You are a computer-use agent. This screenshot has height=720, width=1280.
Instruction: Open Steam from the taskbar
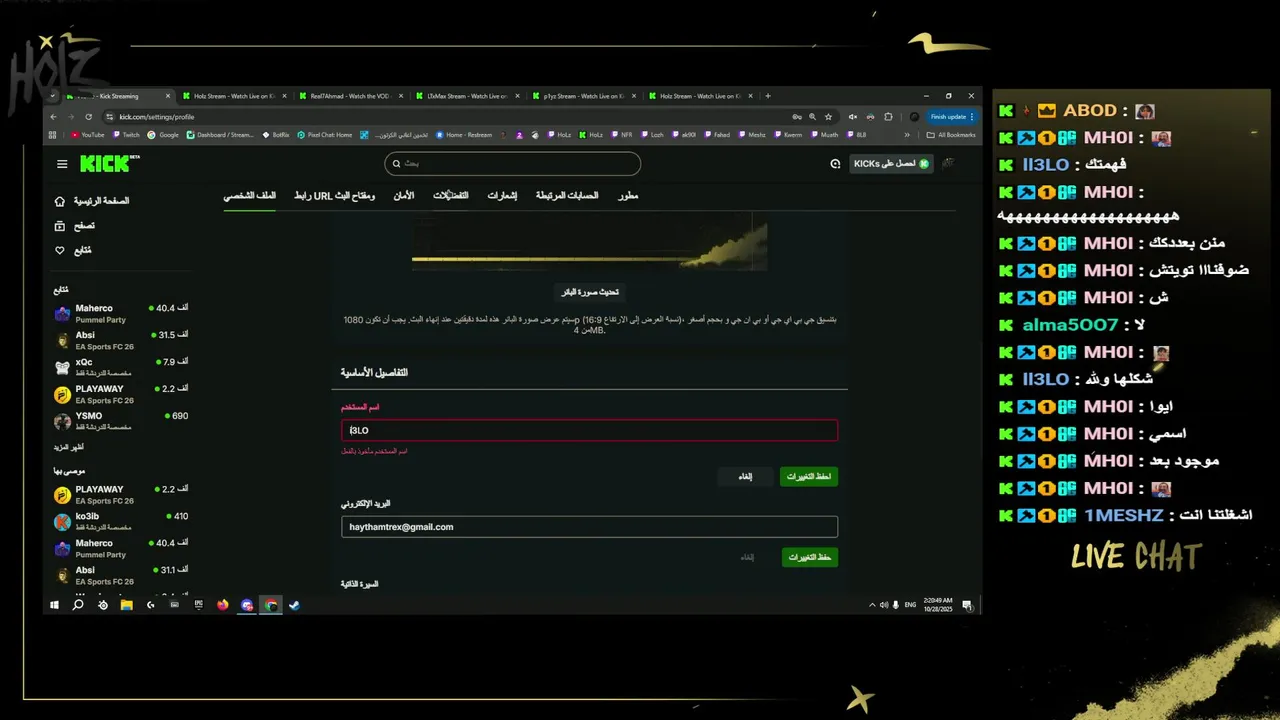[294, 605]
